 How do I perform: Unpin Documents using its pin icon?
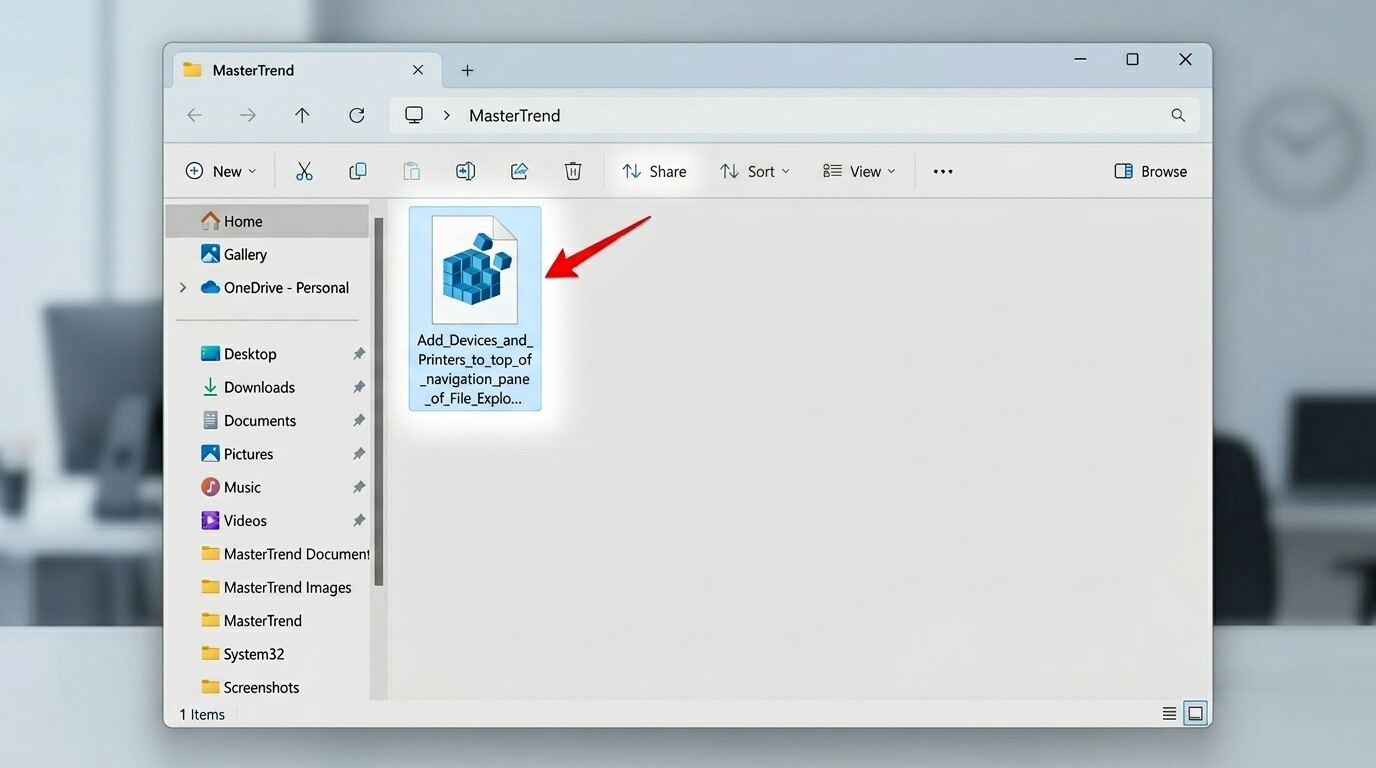359,421
